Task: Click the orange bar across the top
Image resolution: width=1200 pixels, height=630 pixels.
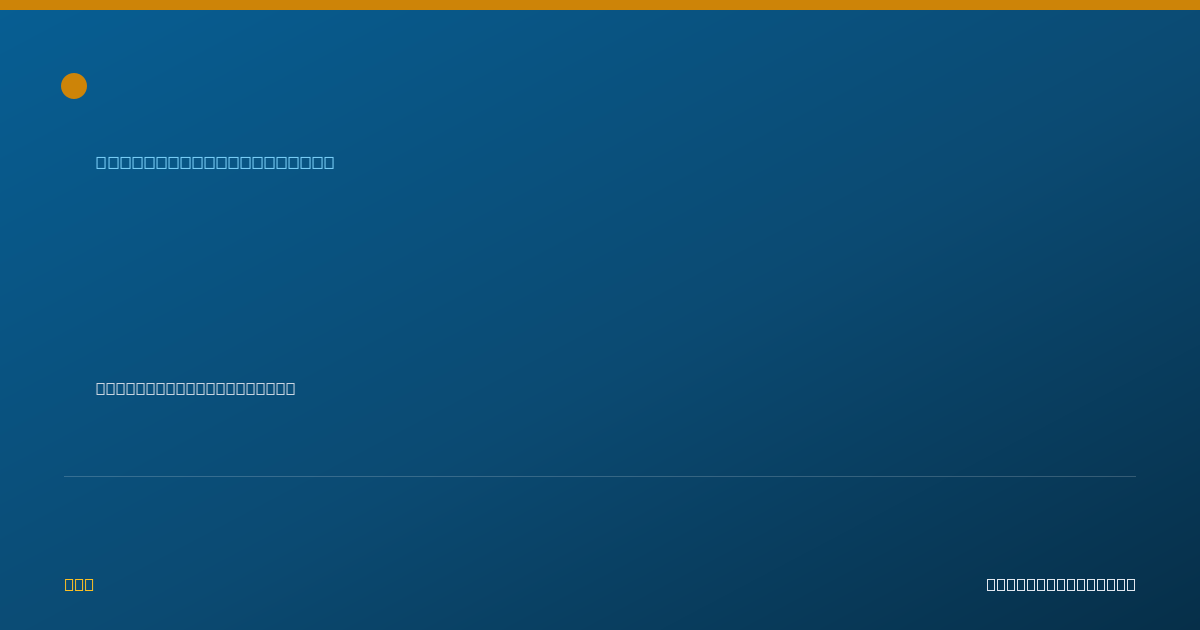Action: 600,5
